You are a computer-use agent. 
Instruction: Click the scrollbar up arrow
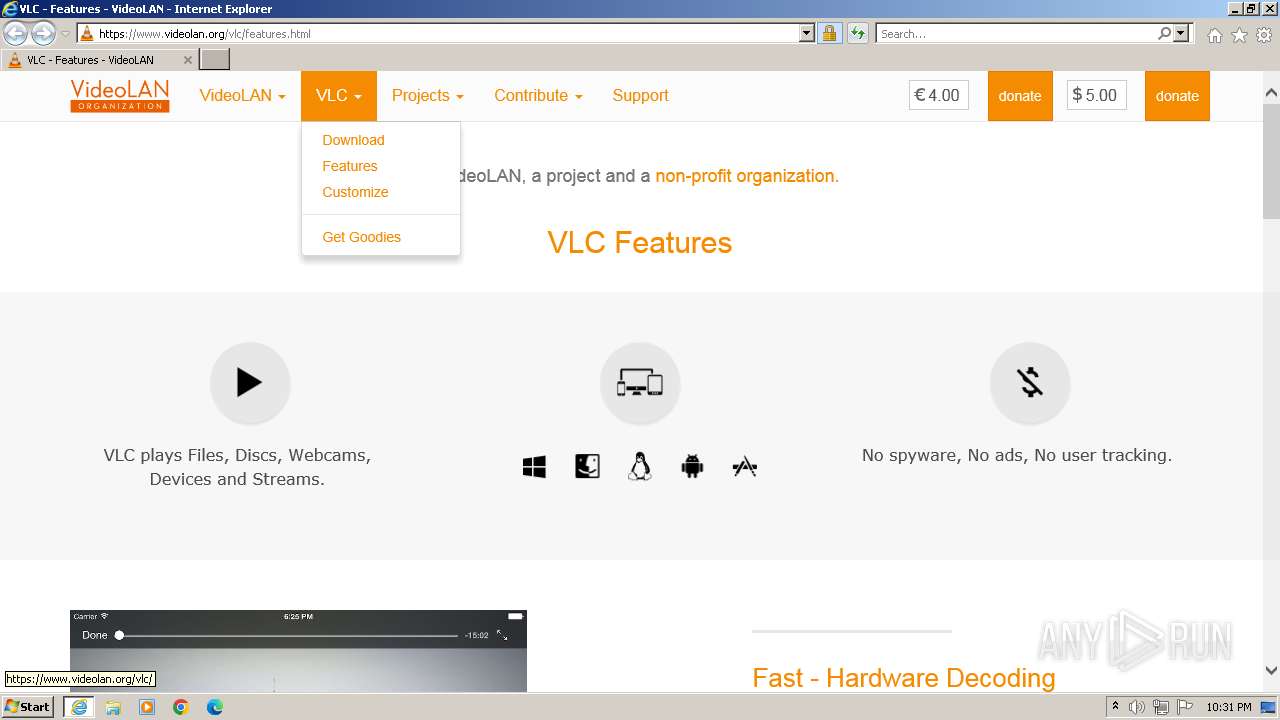[x=1271, y=93]
